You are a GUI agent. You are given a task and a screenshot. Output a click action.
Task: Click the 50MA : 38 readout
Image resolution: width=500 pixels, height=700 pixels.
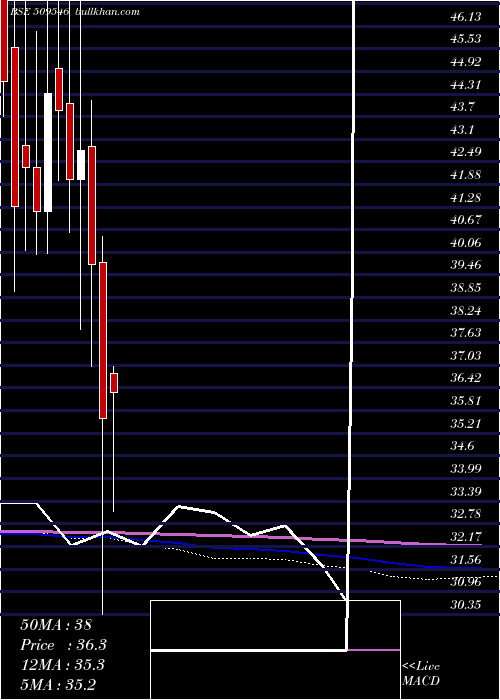[56, 625]
